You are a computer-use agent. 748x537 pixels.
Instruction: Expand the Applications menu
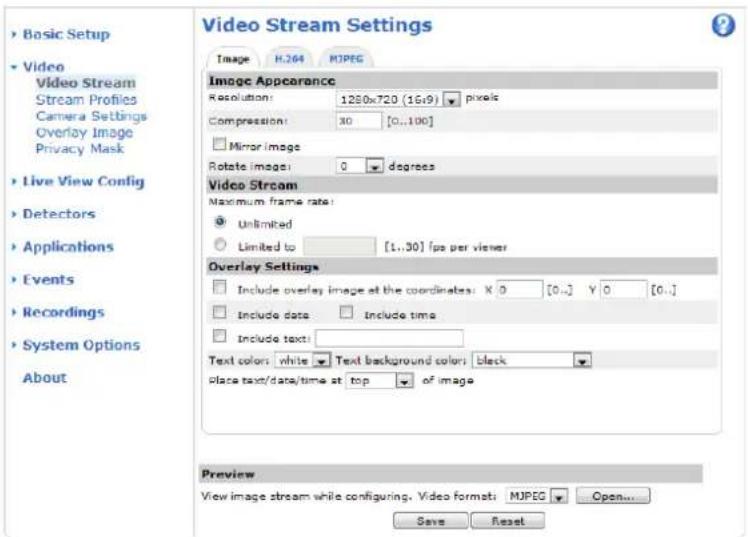(x=68, y=247)
